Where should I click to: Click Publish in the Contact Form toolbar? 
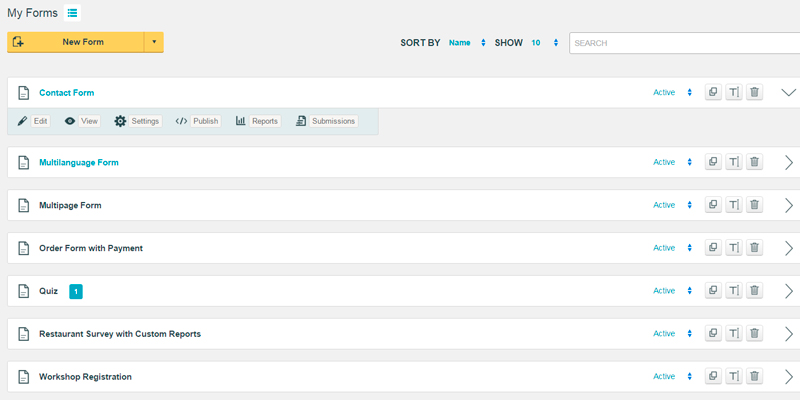pyautogui.click(x=197, y=121)
